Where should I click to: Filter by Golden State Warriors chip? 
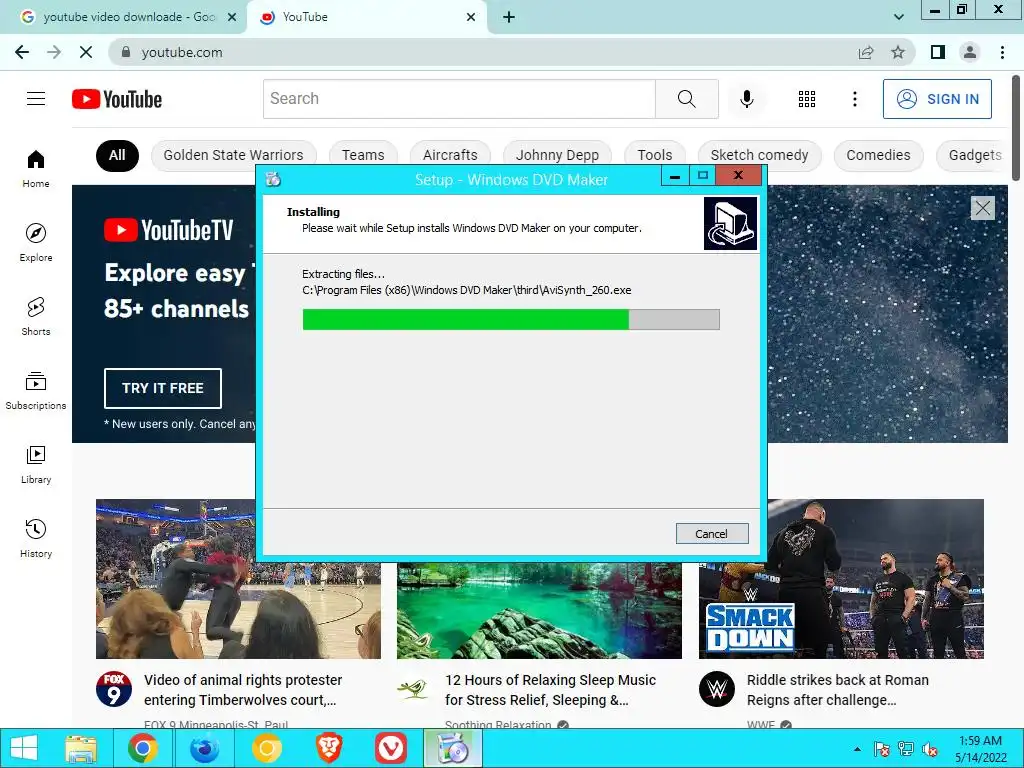coord(233,155)
